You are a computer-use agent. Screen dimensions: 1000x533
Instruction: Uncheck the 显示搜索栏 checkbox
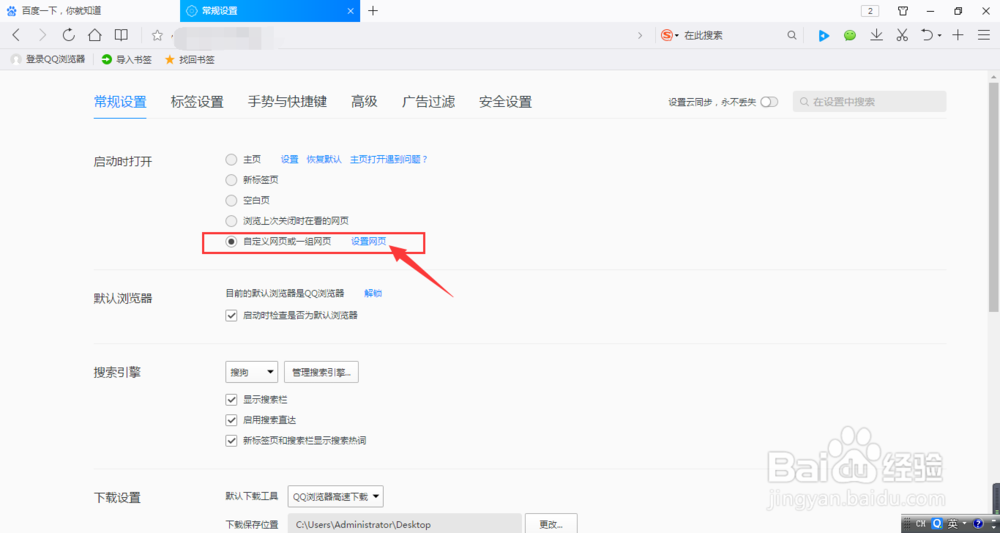(231, 400)
